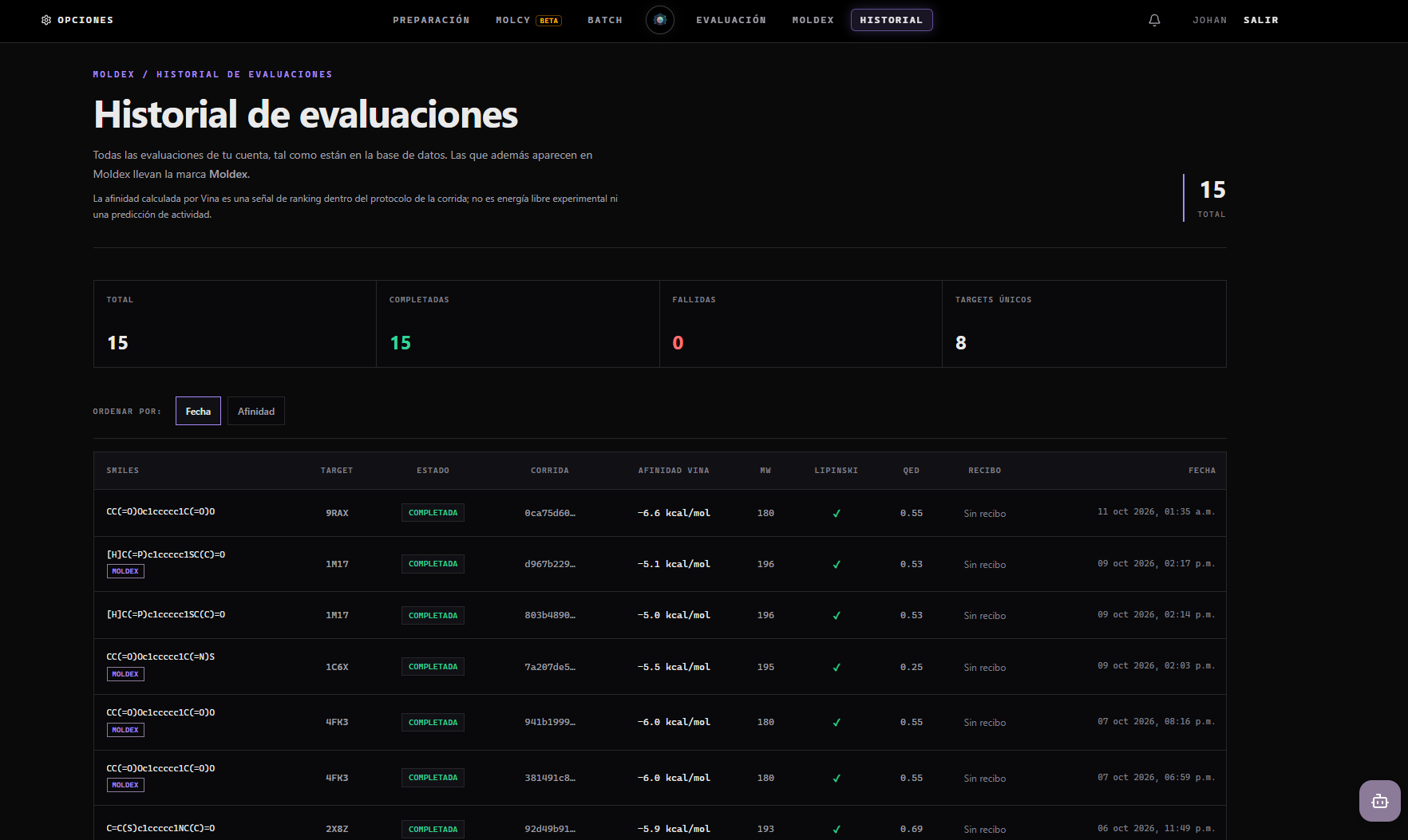Sort evaluations by Fecha
Viewport: 1408px width, 840px height.
[x=198, y=411]
